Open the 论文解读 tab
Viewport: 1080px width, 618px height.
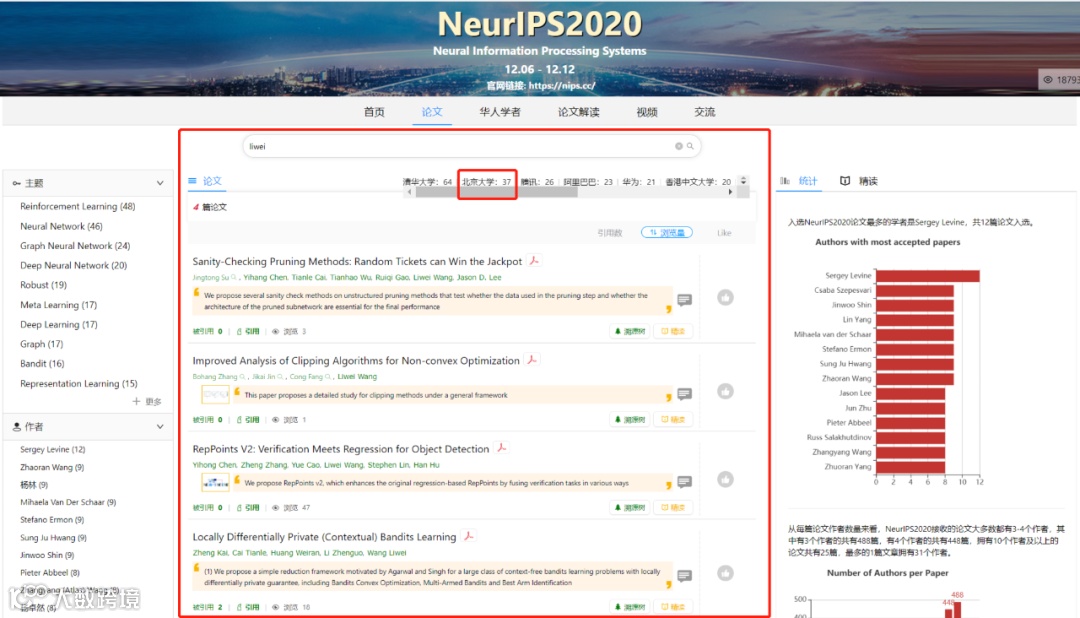579,112
